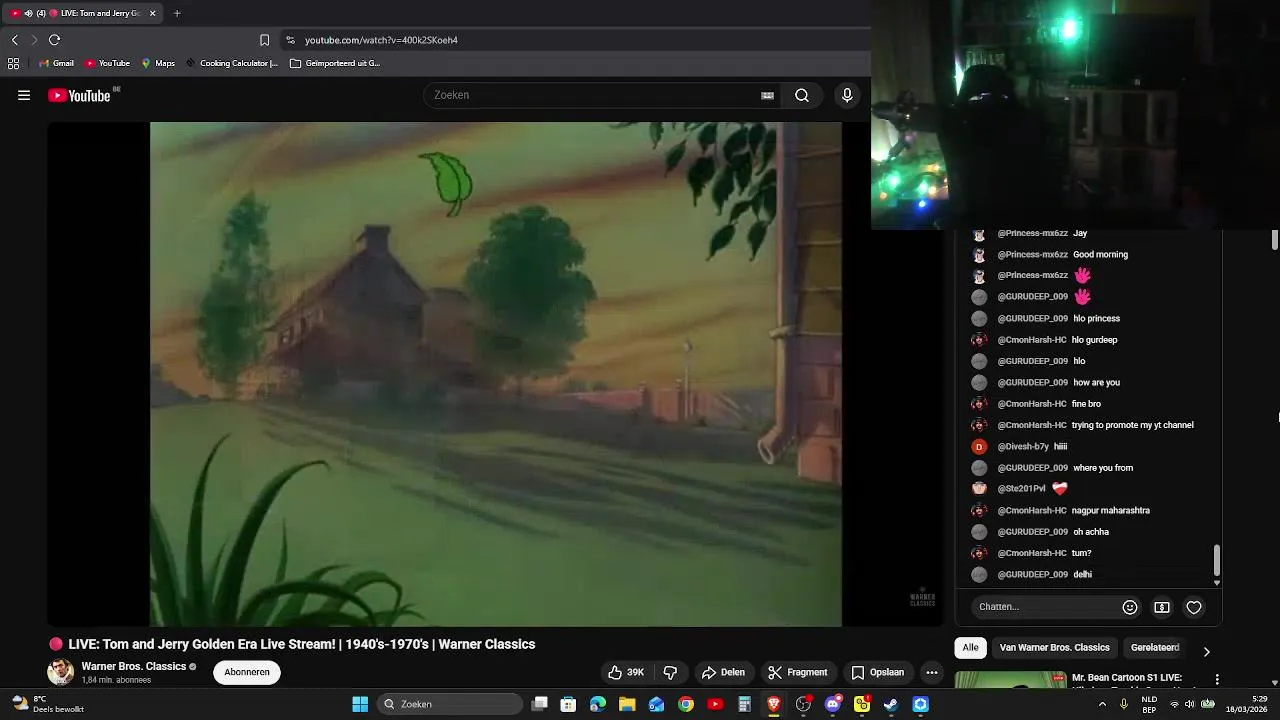Open the Warner Bros. Classics channel name link
The height and width of the screenshot is (720, 1280).
134,666
